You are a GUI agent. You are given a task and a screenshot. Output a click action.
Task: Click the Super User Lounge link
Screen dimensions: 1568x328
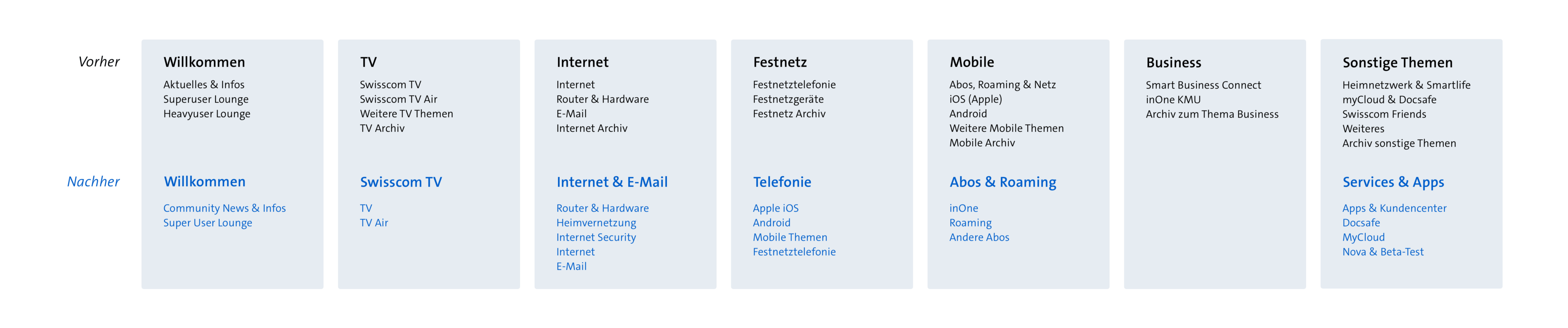[207, 223]
